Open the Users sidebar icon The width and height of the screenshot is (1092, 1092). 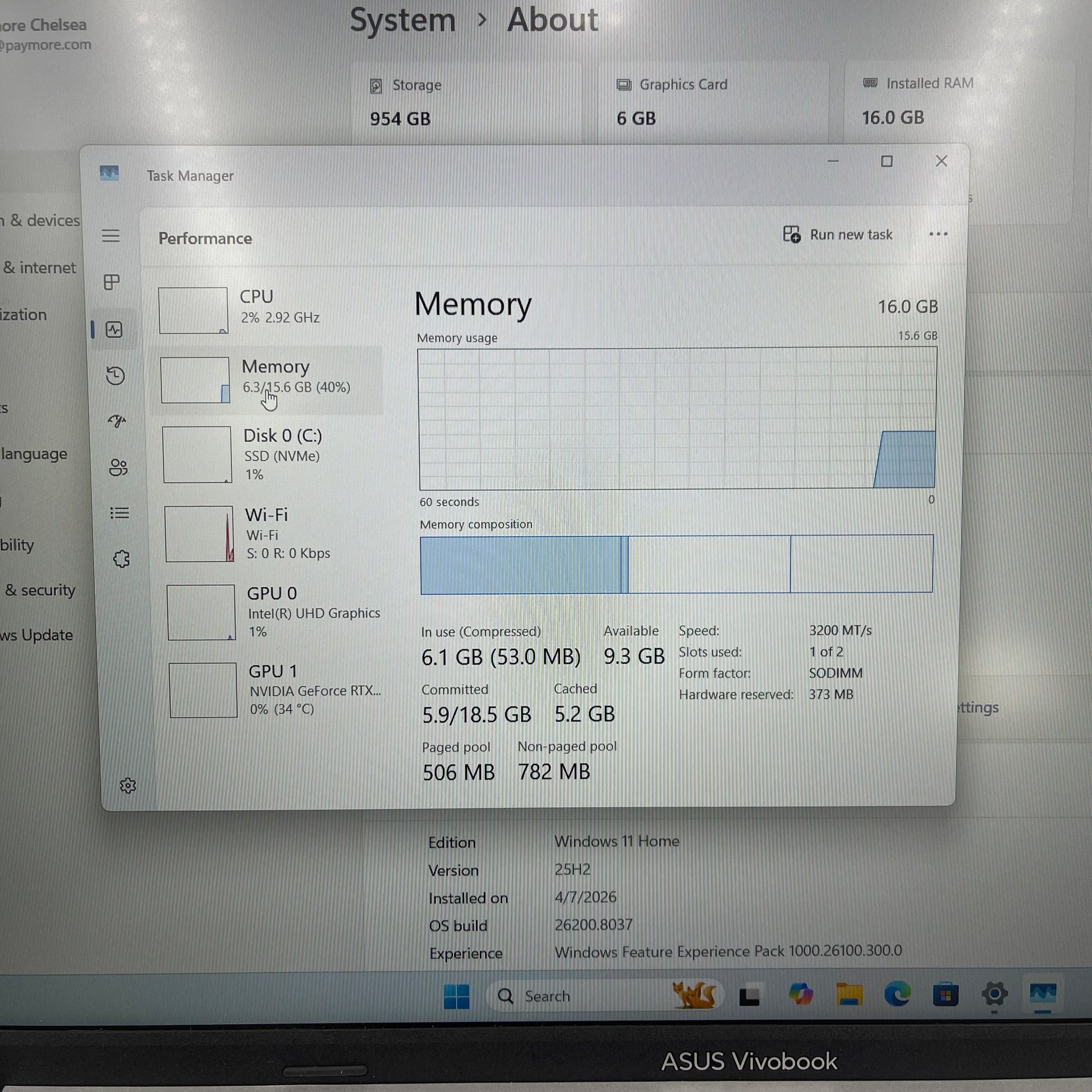click(118, 467)
